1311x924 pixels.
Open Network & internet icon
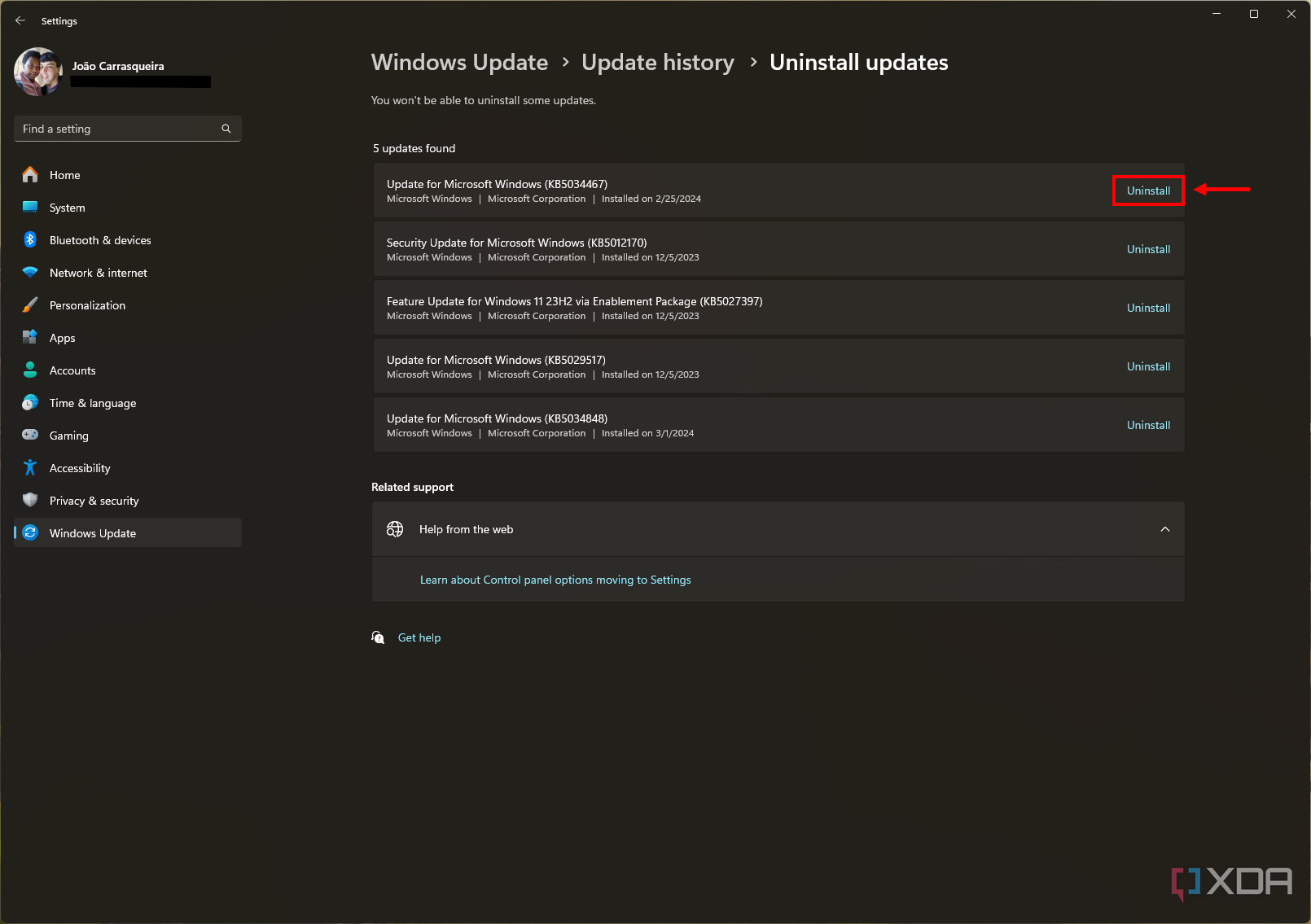30,273
